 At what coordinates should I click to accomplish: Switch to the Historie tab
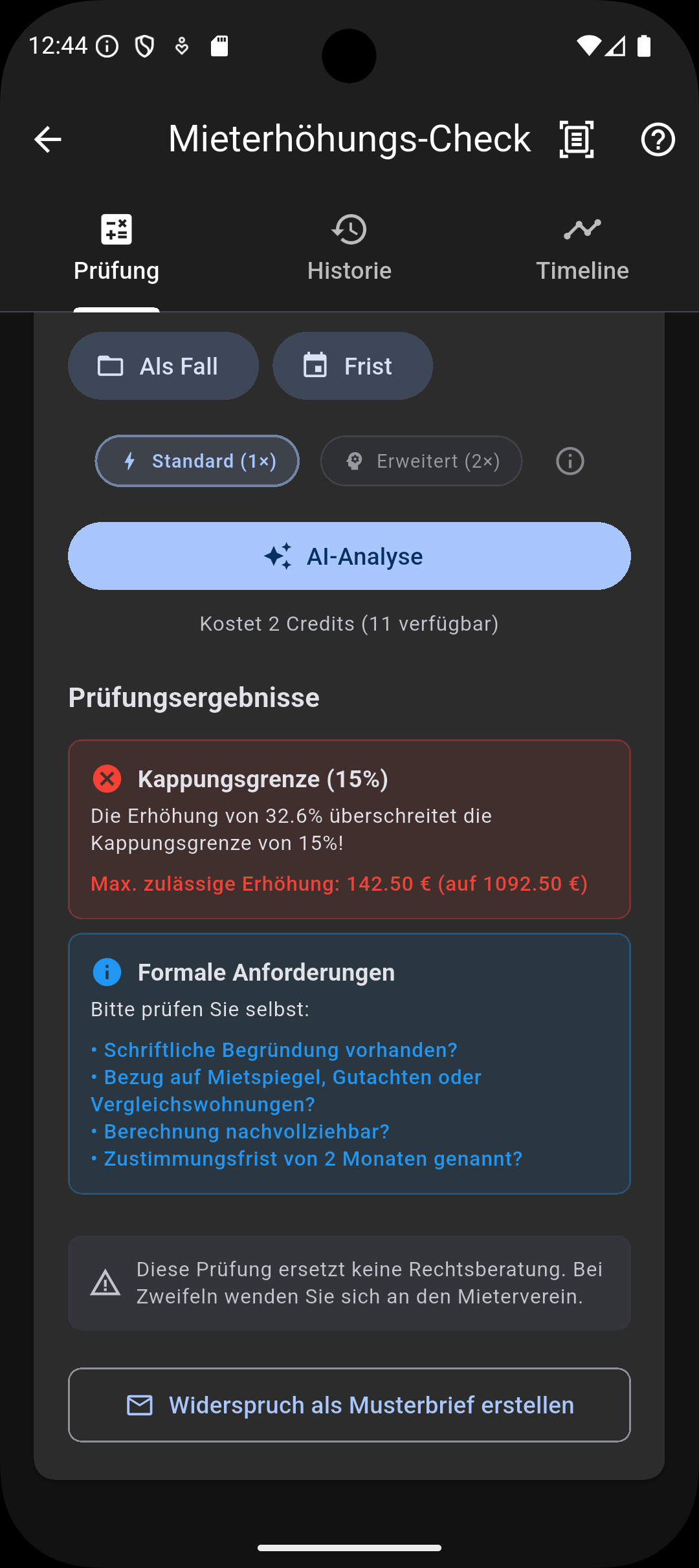349,270
